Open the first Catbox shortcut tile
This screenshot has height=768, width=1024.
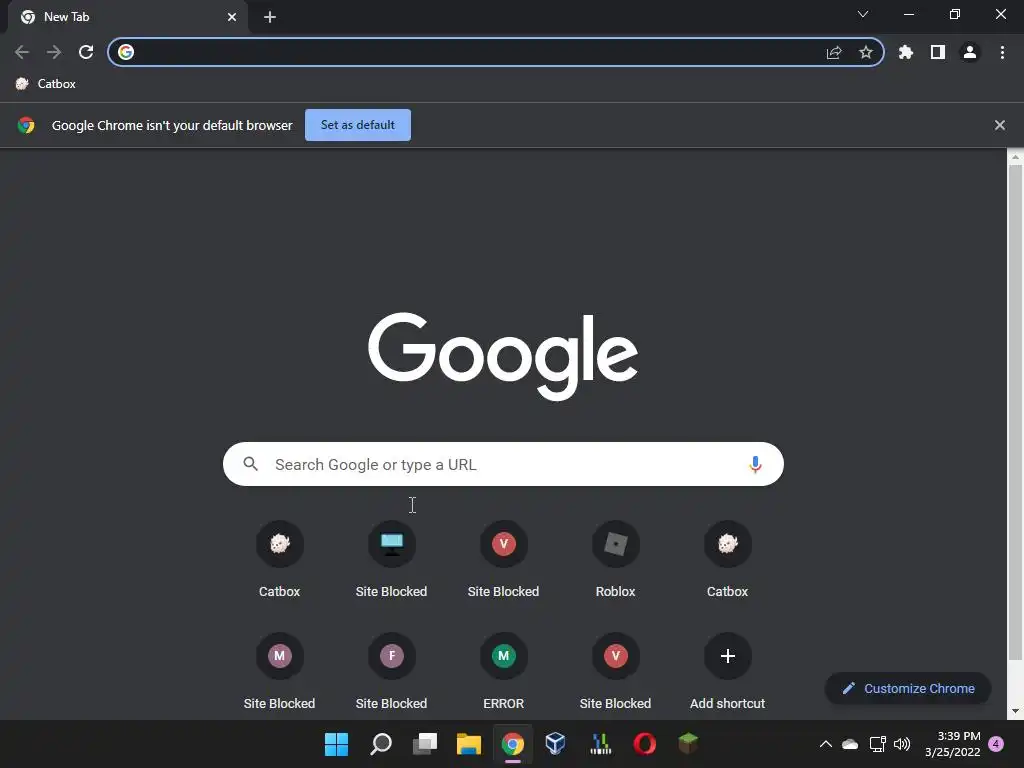click(x=280, y=560)
